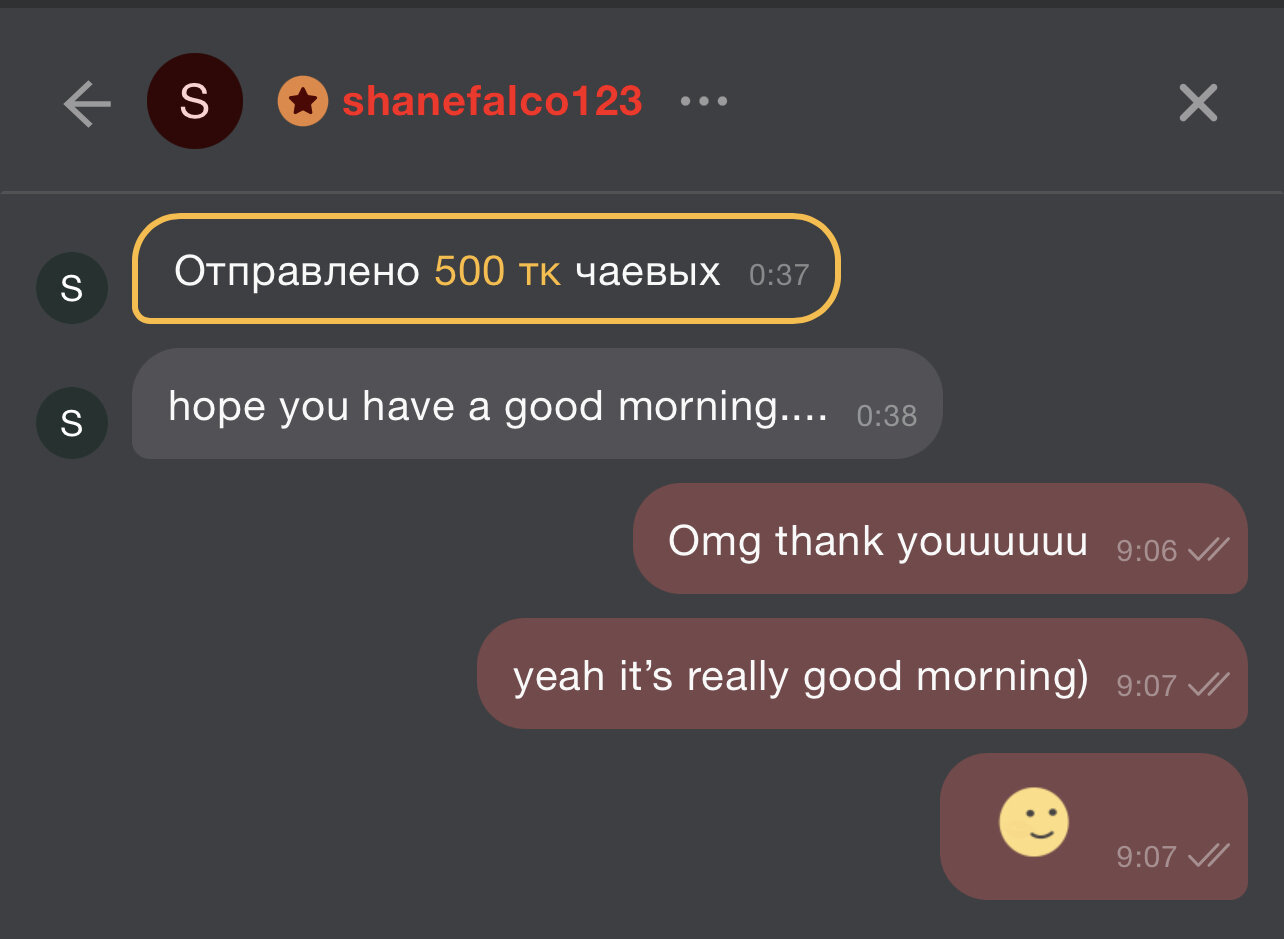Select the "Omg thank youuuuuu" message bubble
Screen dimensions: 1284x939
(877, 541)
